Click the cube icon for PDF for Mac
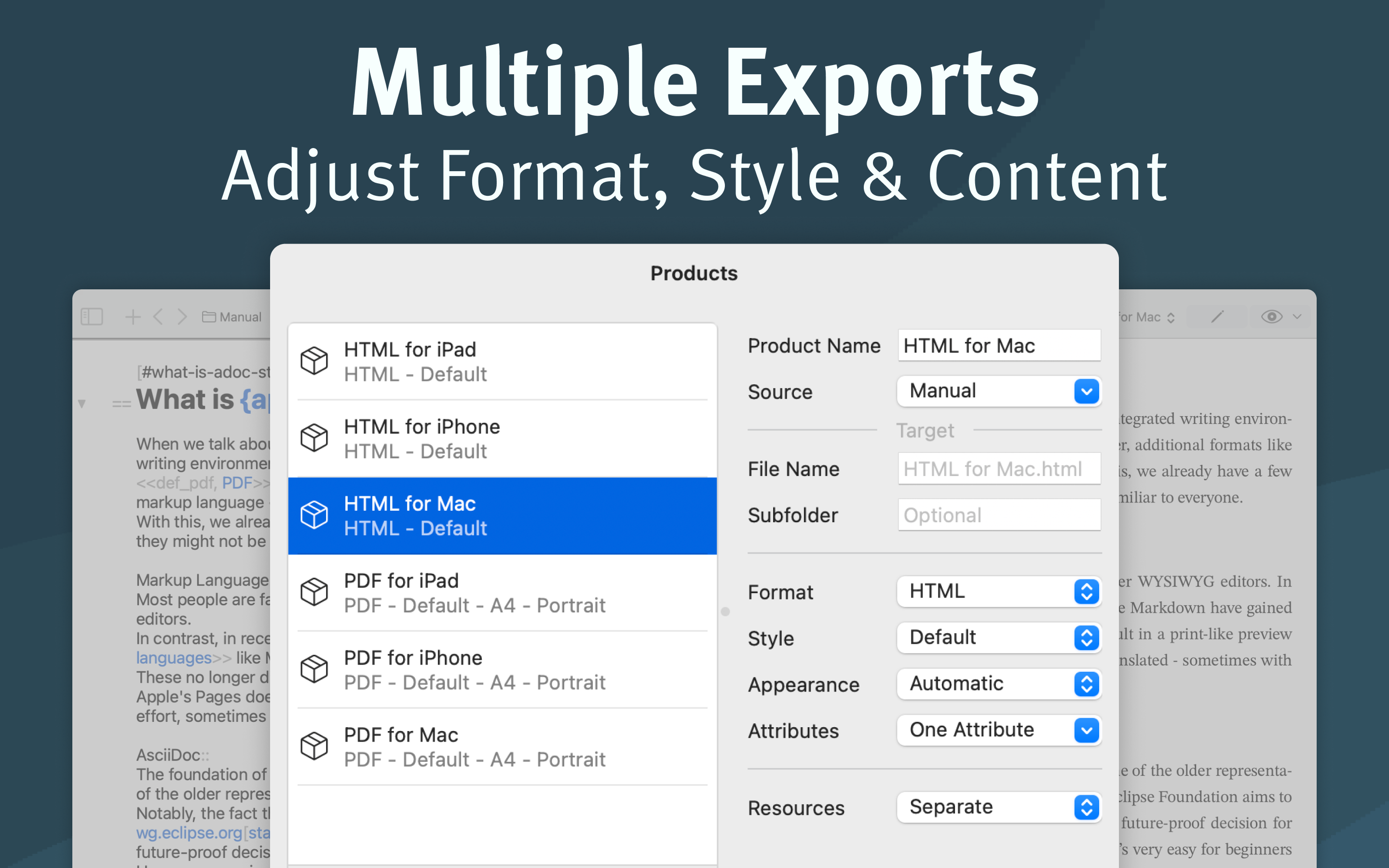Viewport: 1389px width, 868px height. pos(314,746)
